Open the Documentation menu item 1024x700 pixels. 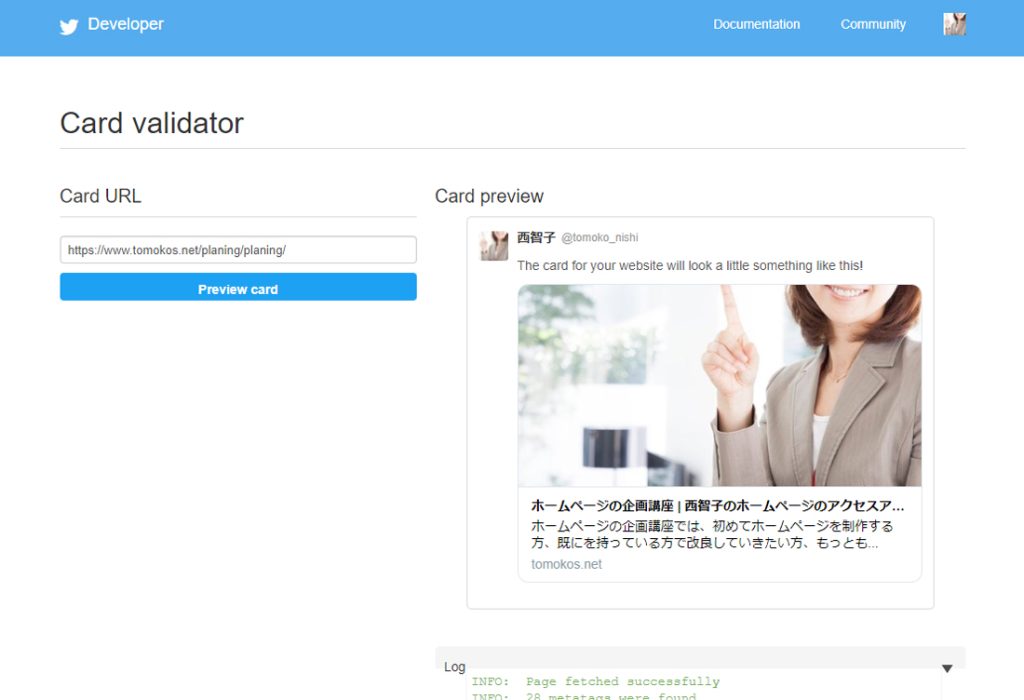pos(756,24)
